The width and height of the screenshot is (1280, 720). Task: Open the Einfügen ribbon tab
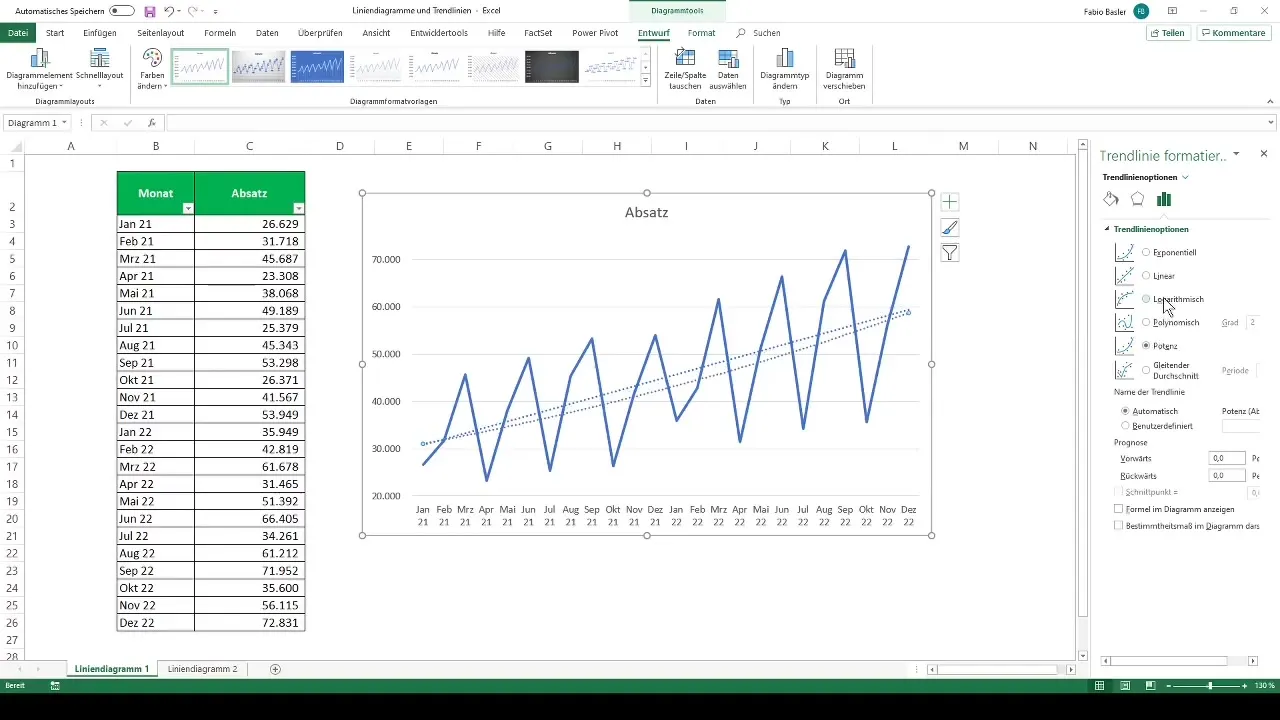click(100, 33)
